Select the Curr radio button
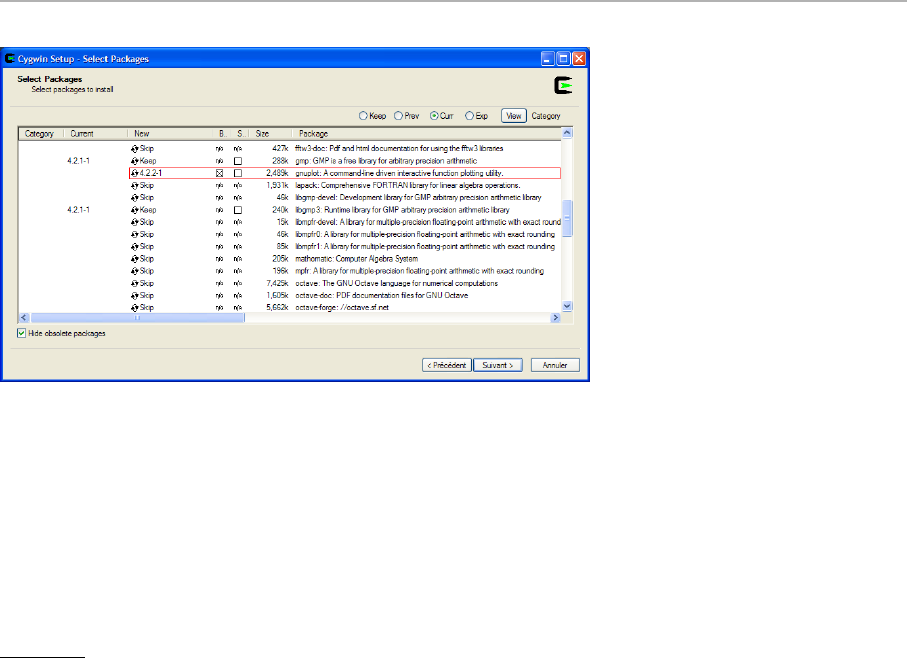Viewport: 907px width, 658px height. coord(434,116)
